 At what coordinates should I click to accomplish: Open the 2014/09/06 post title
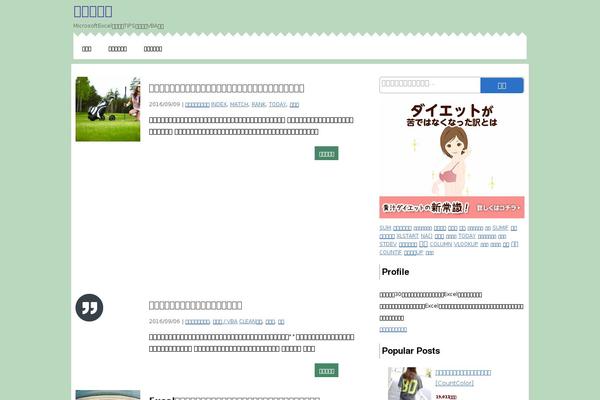[x=196, y=305]
